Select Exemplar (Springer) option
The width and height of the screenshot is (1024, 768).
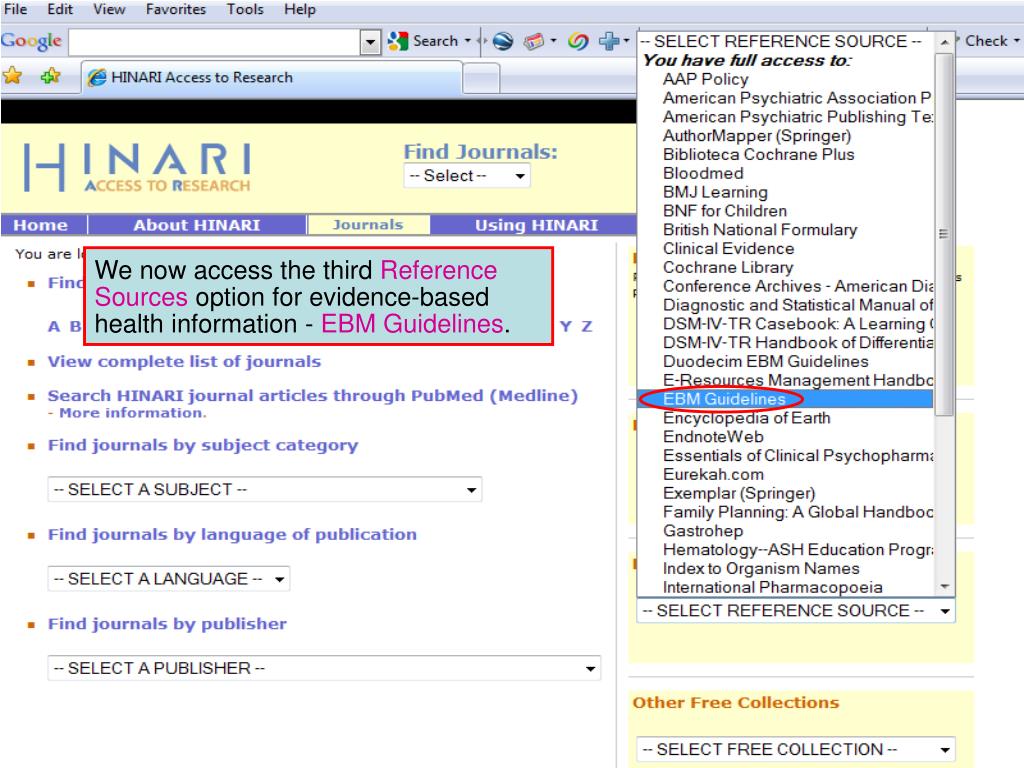click(785, 493)
